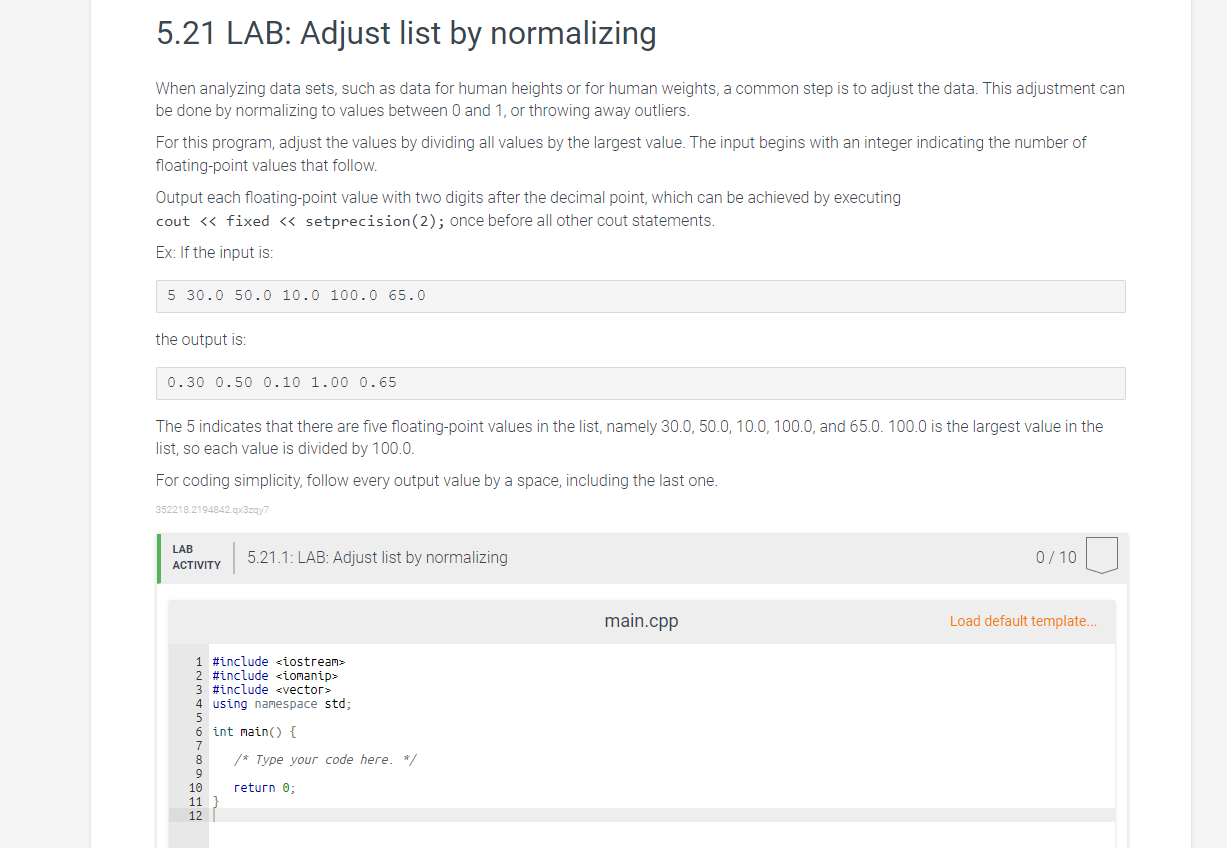The image size is (1227, 848).
Task: Click the LAB ACTIVITY label
Action: [x=196, y=556]
